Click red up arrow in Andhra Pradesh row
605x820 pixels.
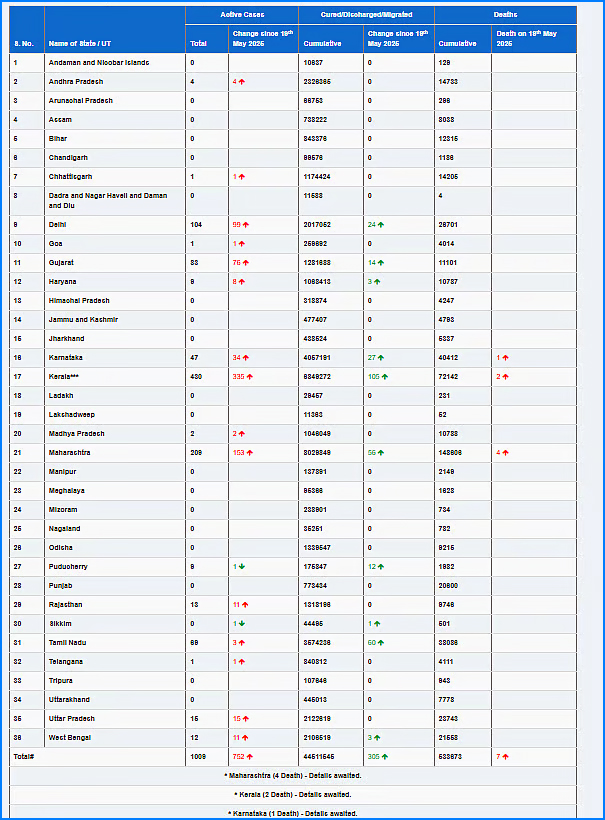coord(242,82)
